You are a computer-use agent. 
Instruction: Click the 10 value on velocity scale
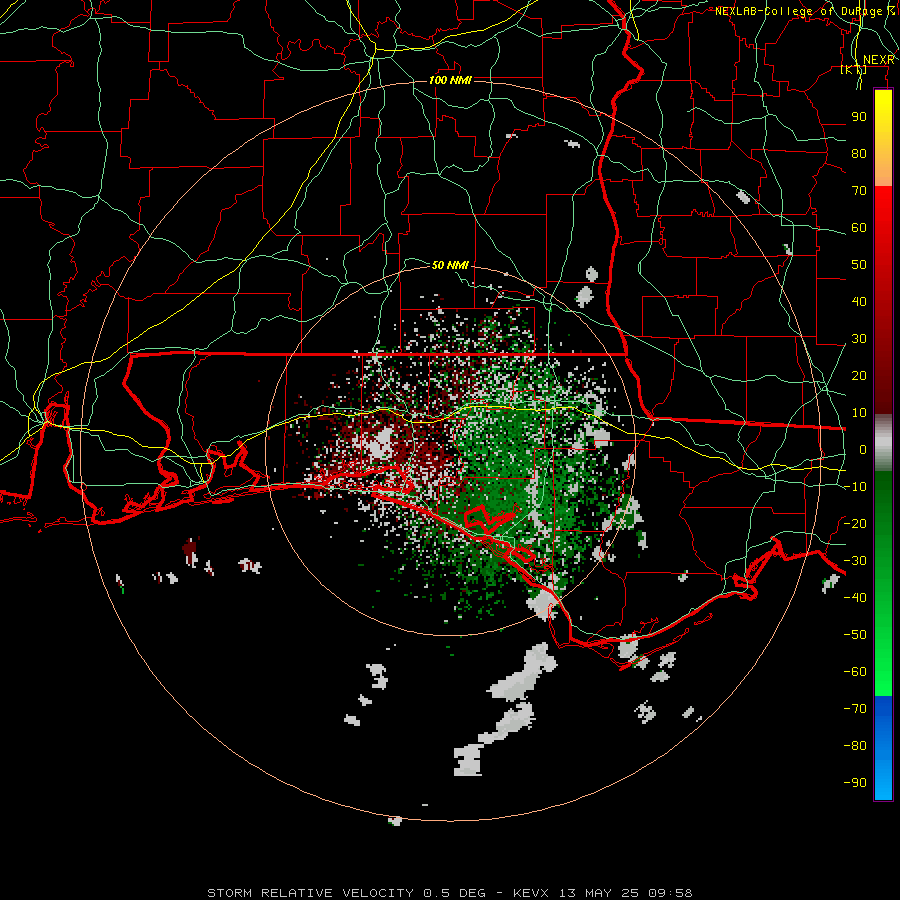click(859, 413)
